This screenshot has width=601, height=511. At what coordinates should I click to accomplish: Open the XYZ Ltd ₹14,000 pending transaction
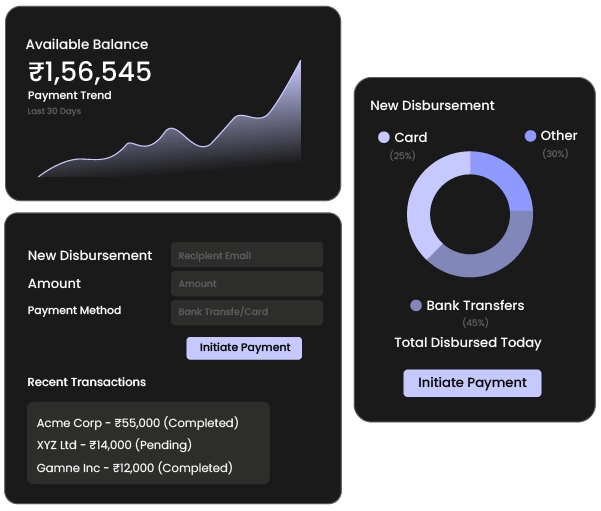pos(113,445)
